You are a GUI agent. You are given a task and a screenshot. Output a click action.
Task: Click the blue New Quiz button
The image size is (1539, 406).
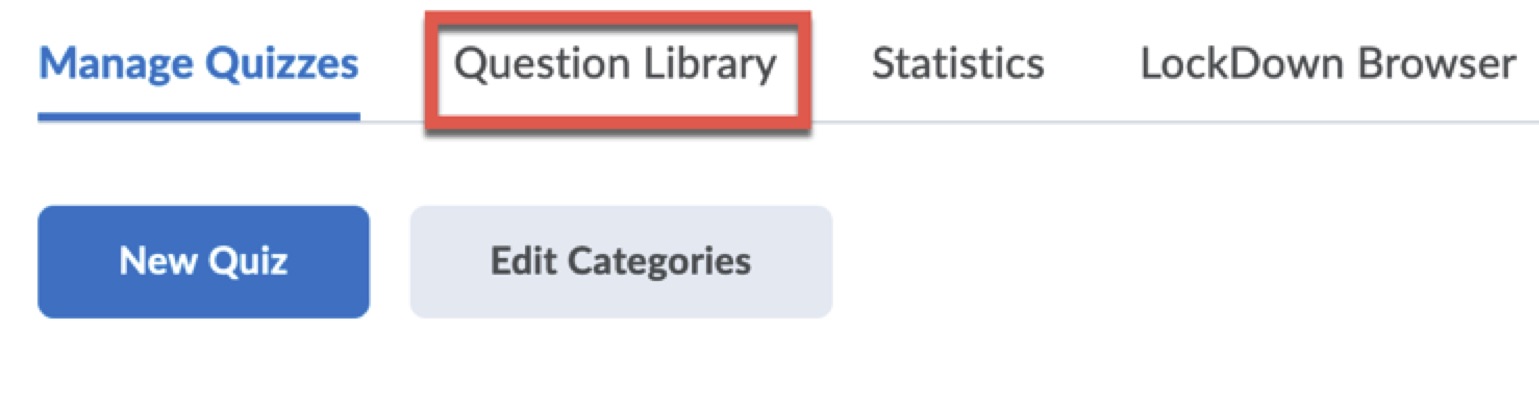tap(203, 262)
